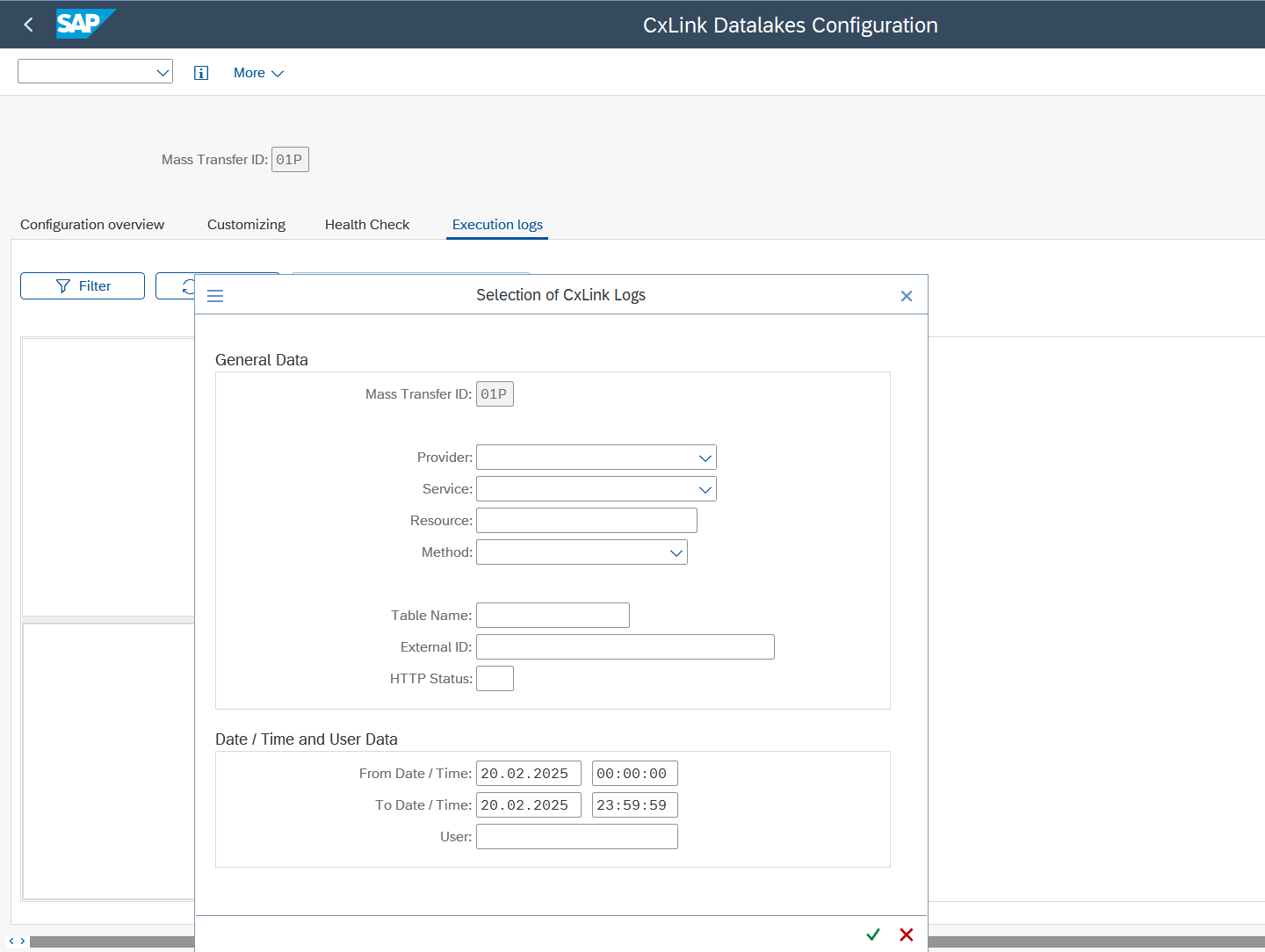Click the SAP logo

pyautogui.click(x=85, y=24)
